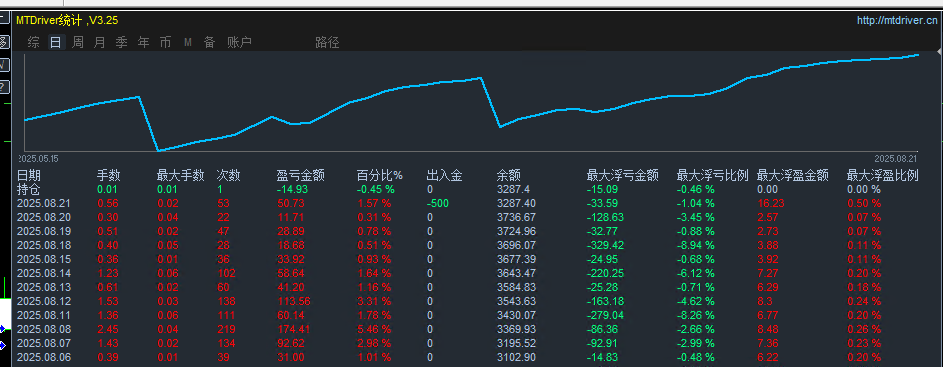Click the 最大手数 column header
Image resolution: width=943 pixels, height=367 pixels.
180,176
